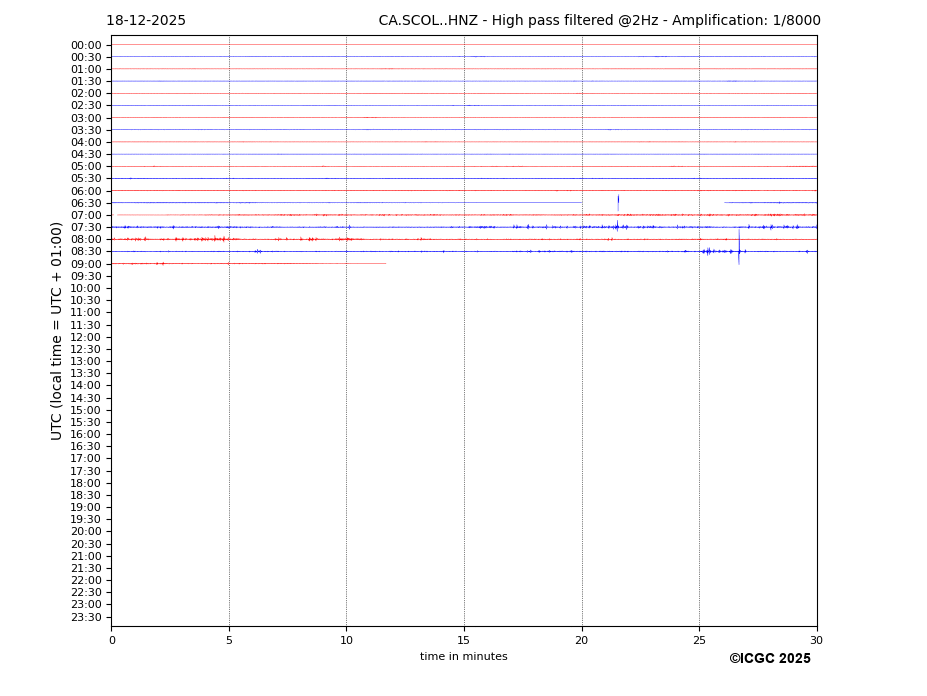Viewport: 927px width, 696px height.
Task: Click the blue spike on the 06:30 trace
Action: point(618,201)
